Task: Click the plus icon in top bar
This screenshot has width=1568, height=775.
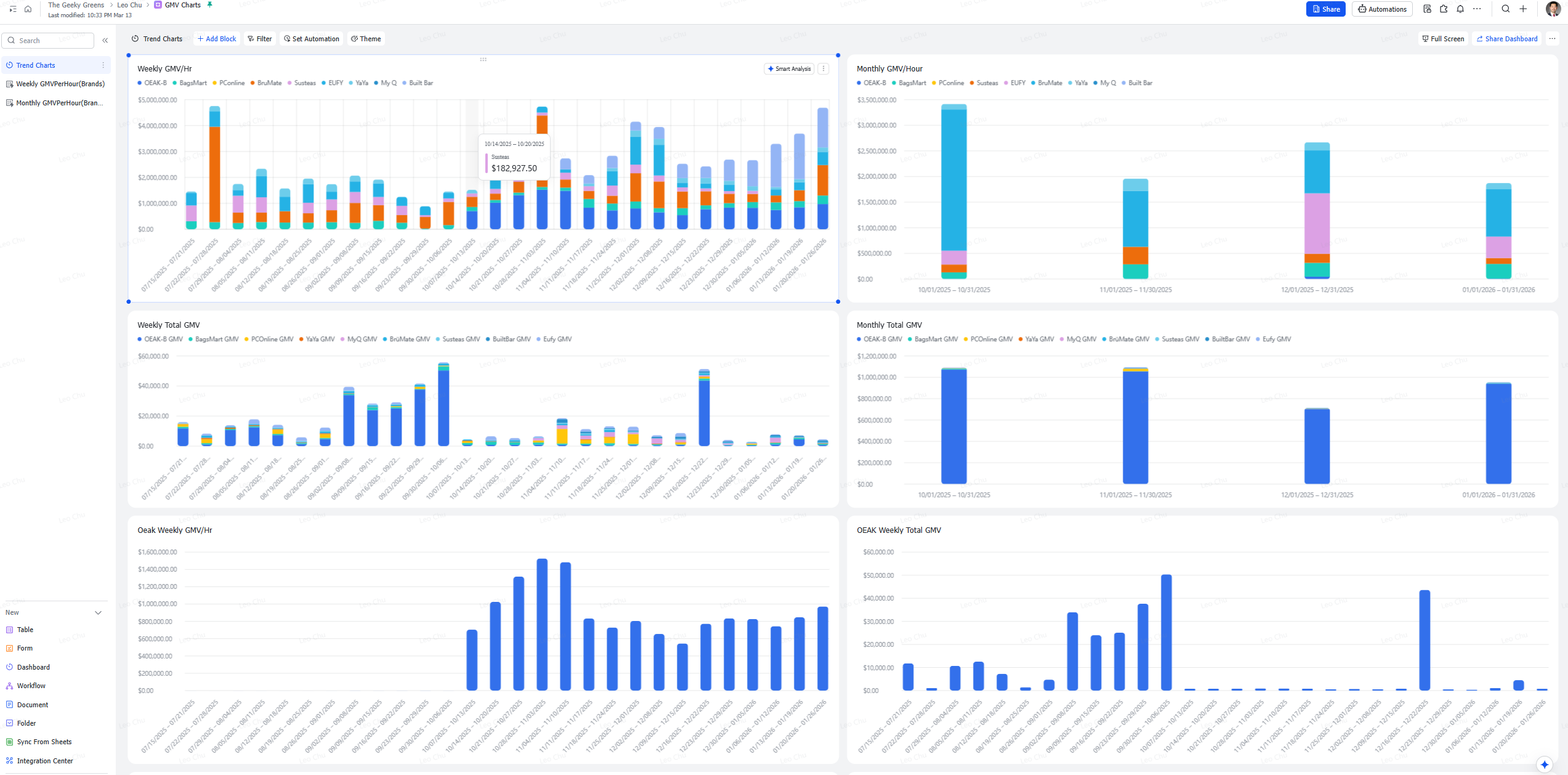Action: point(1523,9)
